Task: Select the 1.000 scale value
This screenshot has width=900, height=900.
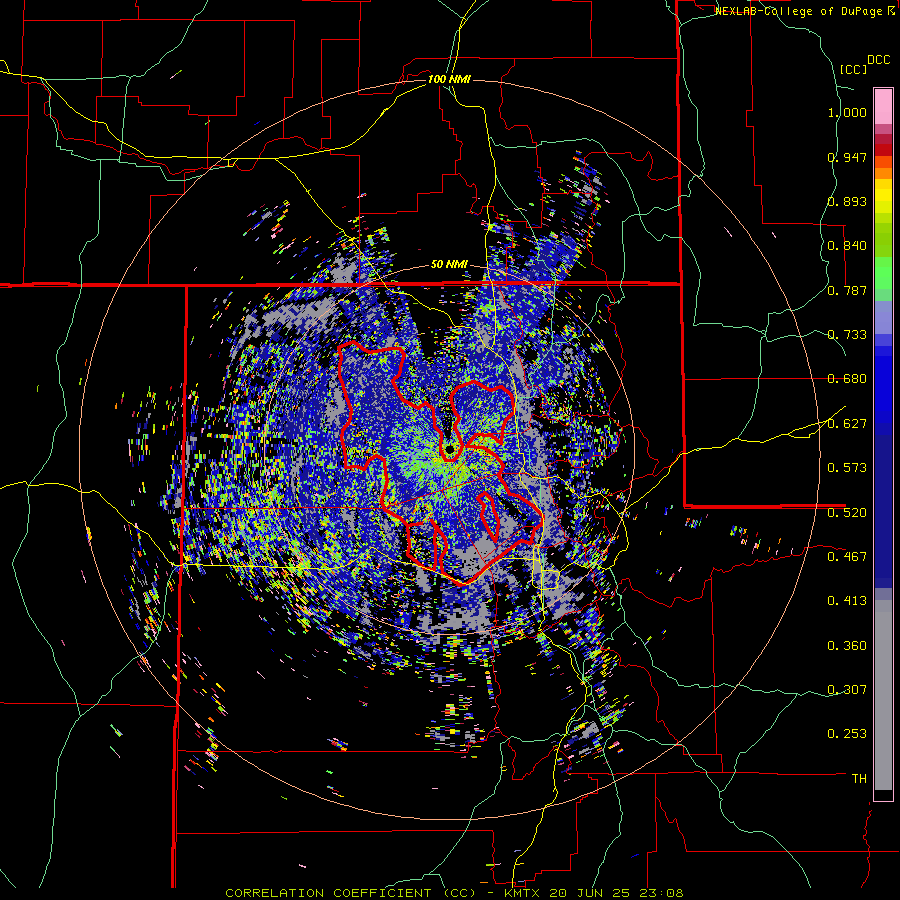Action: (847, 112)
